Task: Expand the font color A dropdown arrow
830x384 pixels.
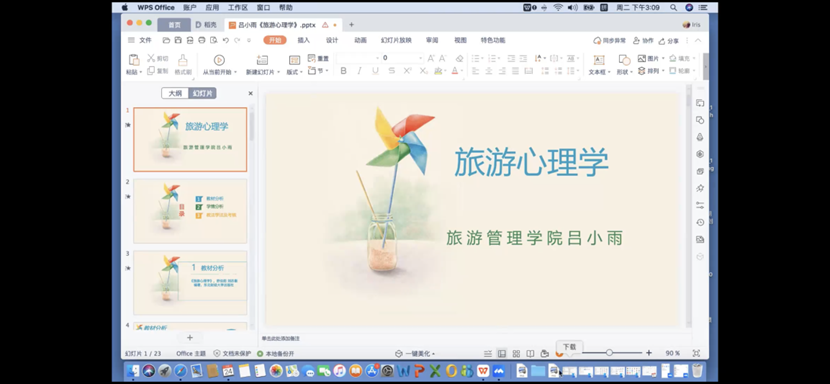Action: [x=462, y=71]
